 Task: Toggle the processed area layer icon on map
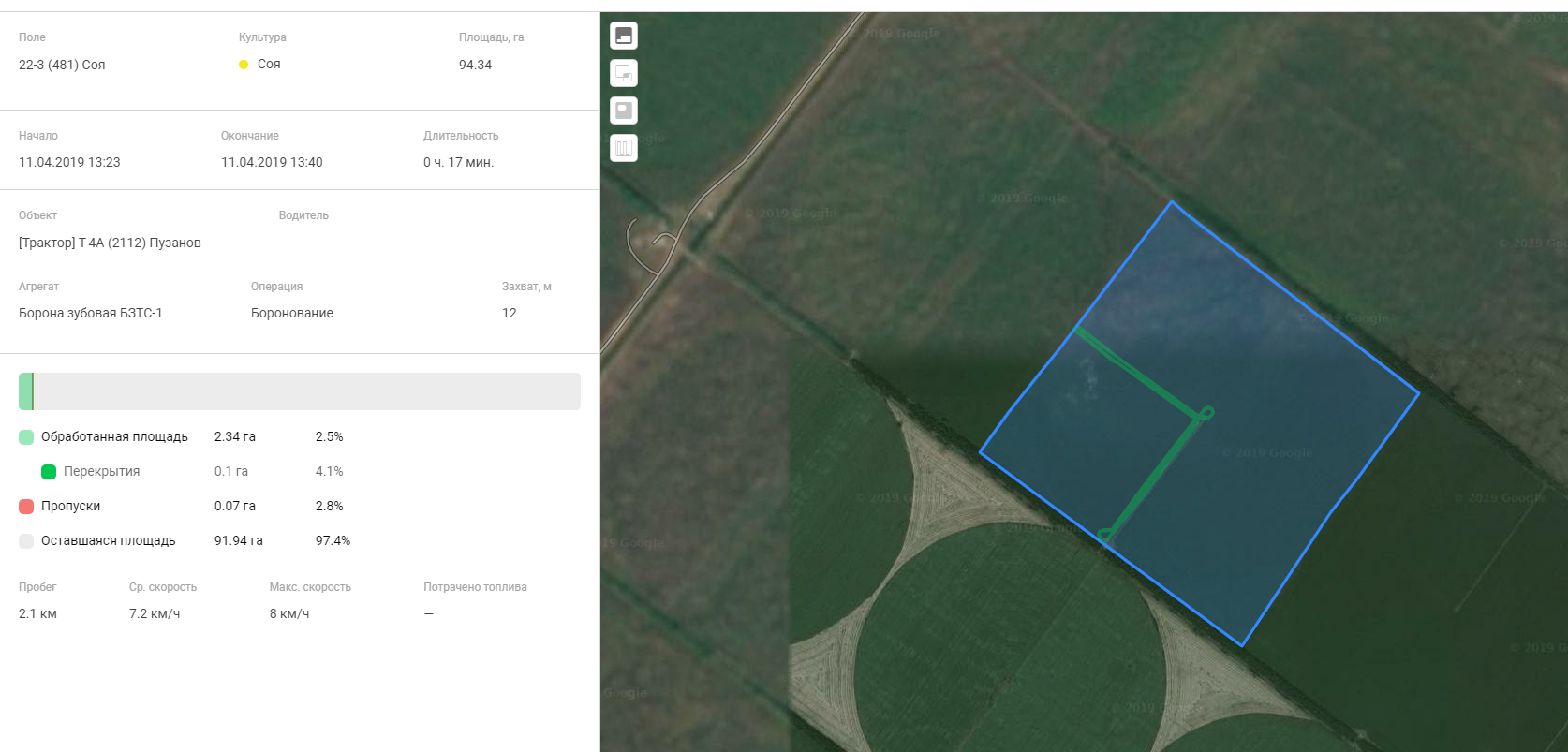pos(624,36)
